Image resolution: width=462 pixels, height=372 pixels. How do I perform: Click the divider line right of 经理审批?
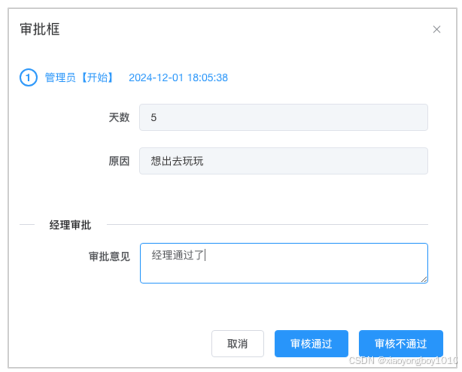(267, 225)
